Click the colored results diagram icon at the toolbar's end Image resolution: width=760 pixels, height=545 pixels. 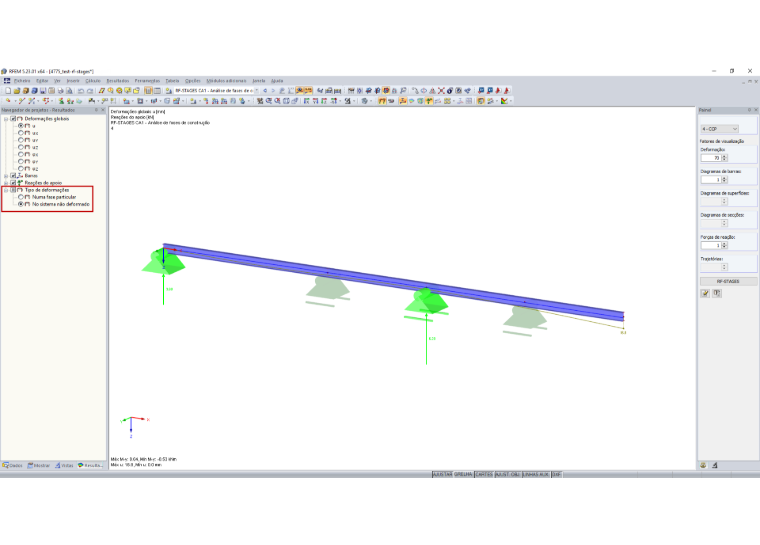tap(504, 101)
